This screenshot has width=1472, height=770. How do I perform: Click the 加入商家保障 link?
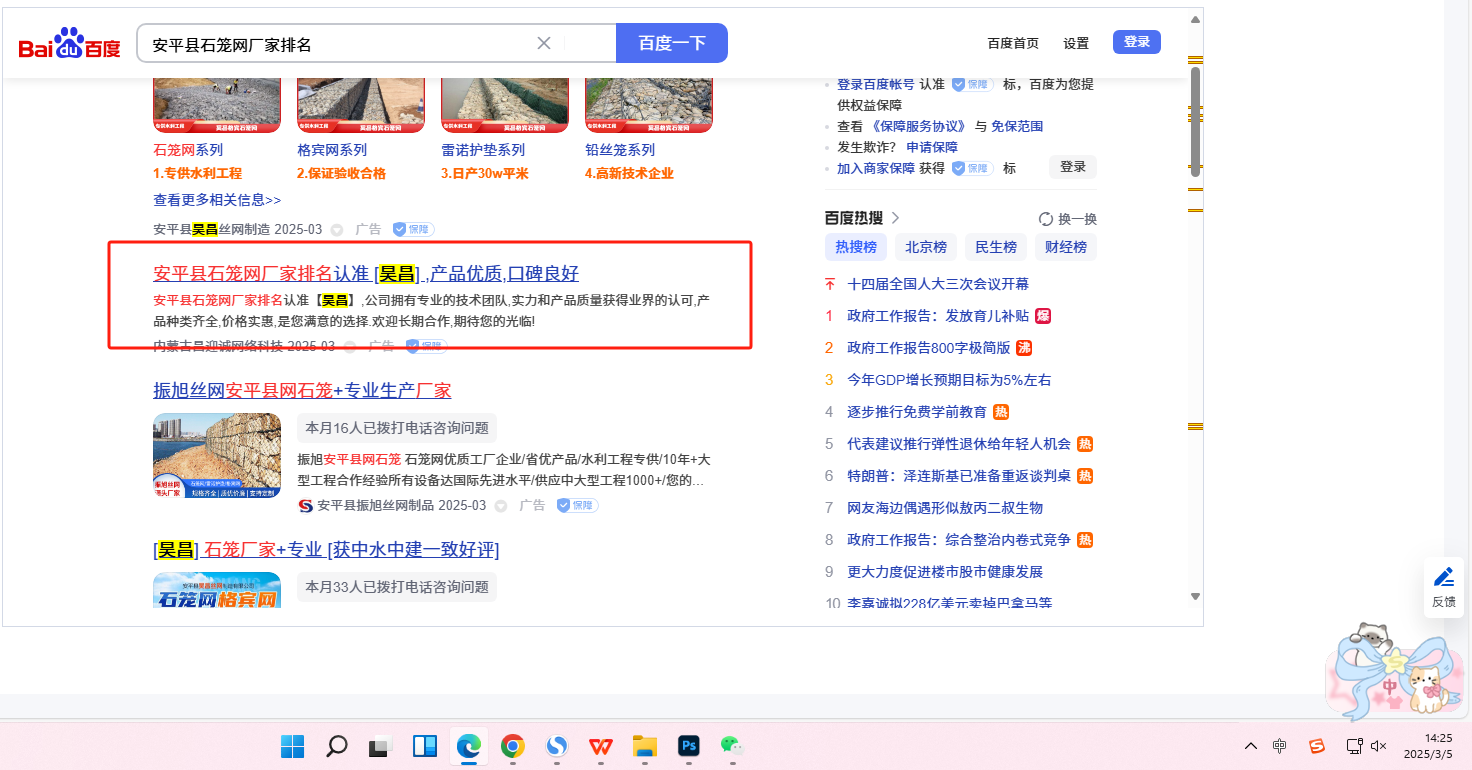tap(876, 168)
